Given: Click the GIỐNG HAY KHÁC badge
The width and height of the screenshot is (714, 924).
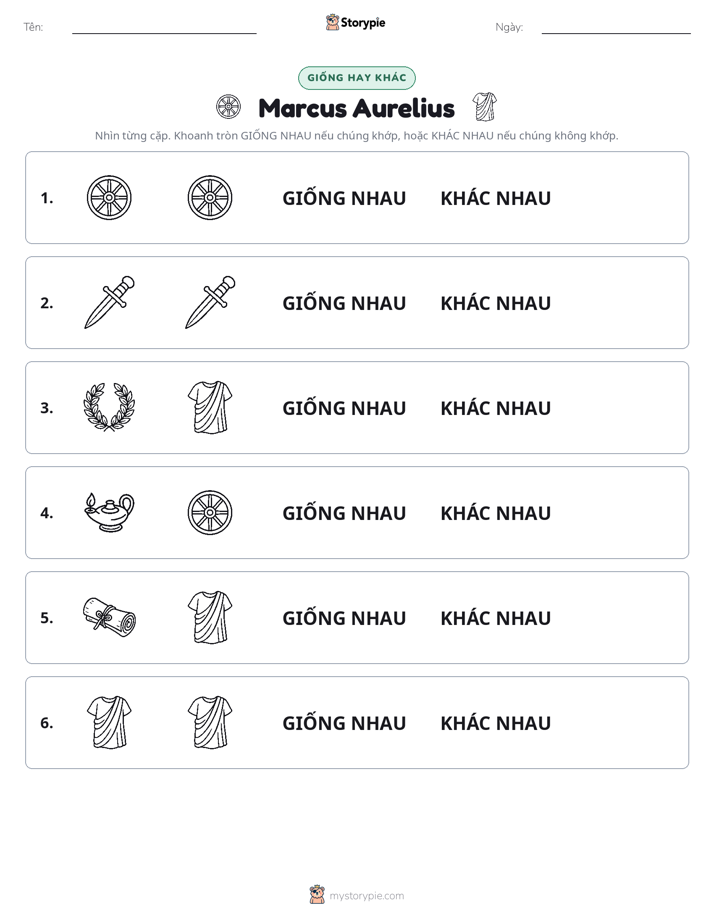Looking at the screenshot, I should (x=356, y=78).
